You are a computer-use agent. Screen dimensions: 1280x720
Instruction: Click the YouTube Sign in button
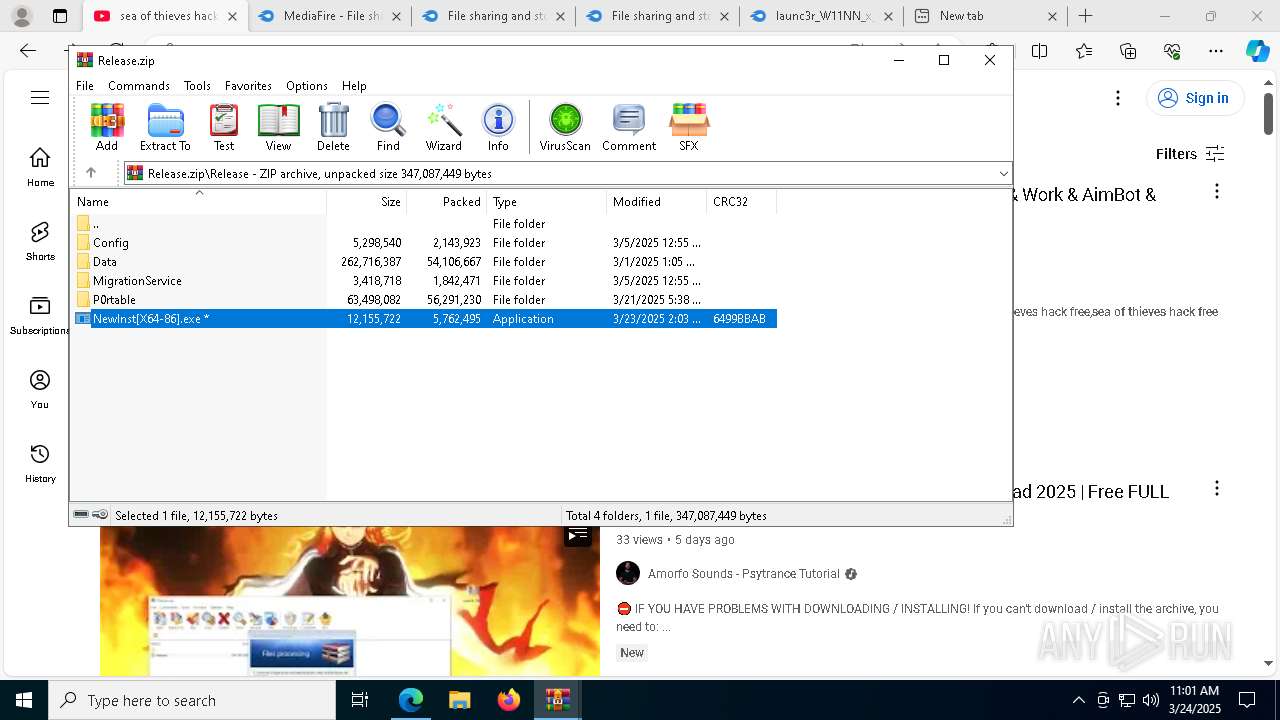point(1194,98)
